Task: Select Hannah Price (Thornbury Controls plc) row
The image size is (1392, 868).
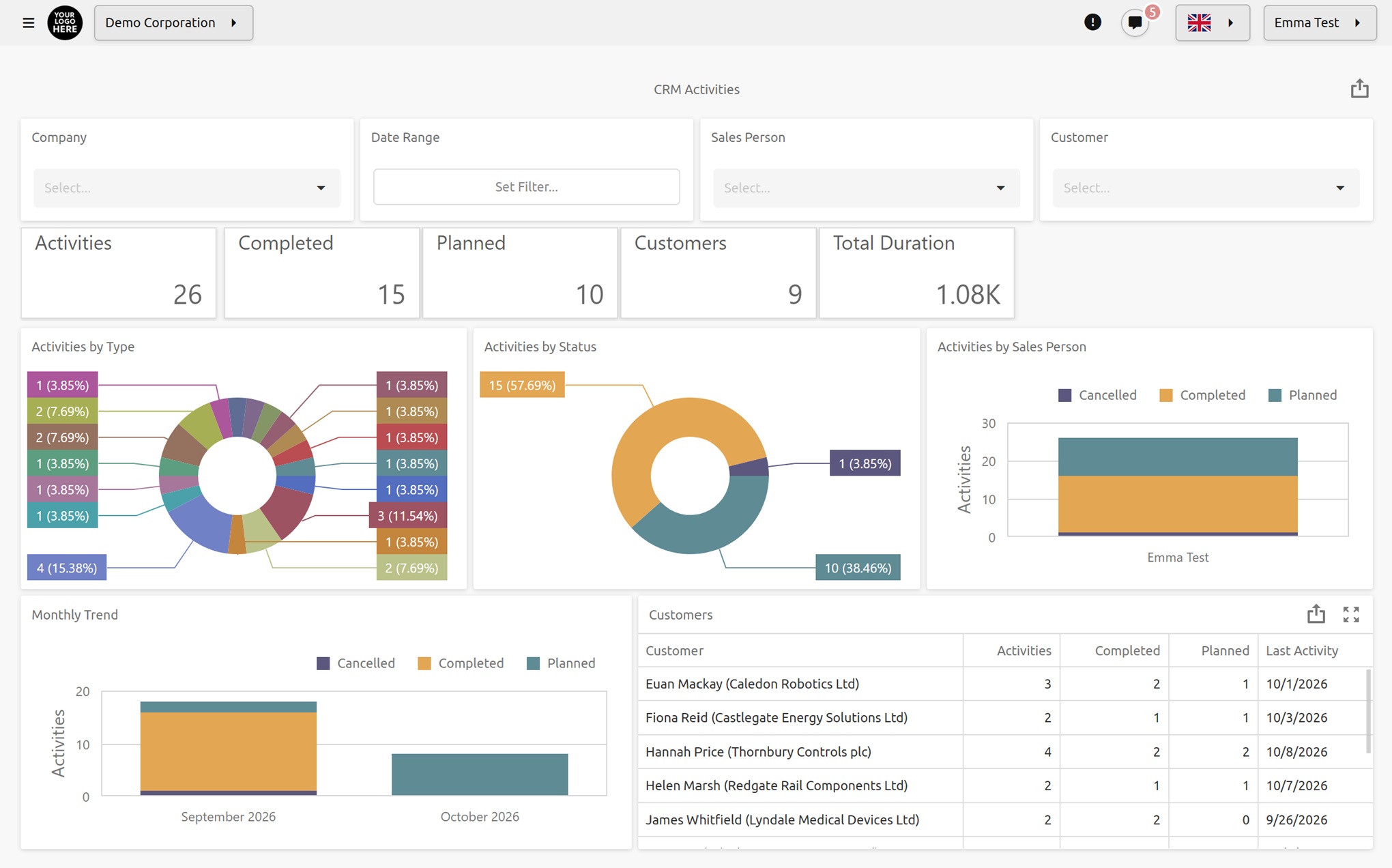Action: 1004,751
